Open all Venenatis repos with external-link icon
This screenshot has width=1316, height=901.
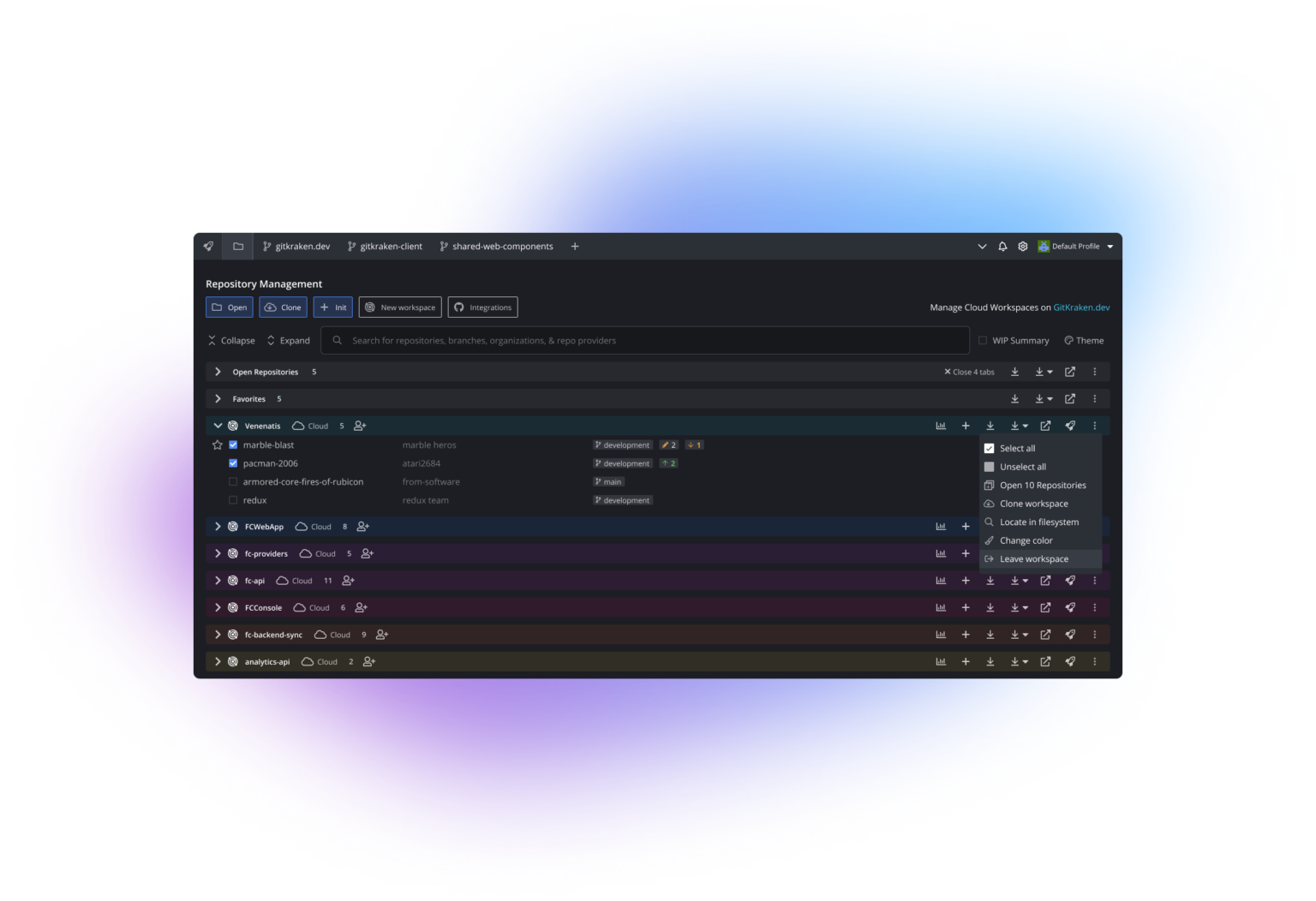click(1045, 426)
